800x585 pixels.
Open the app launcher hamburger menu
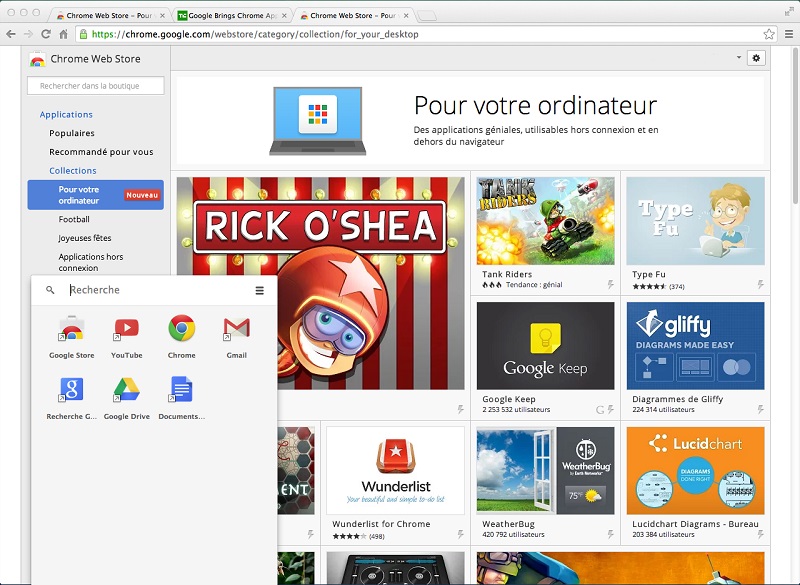(260, 290)
